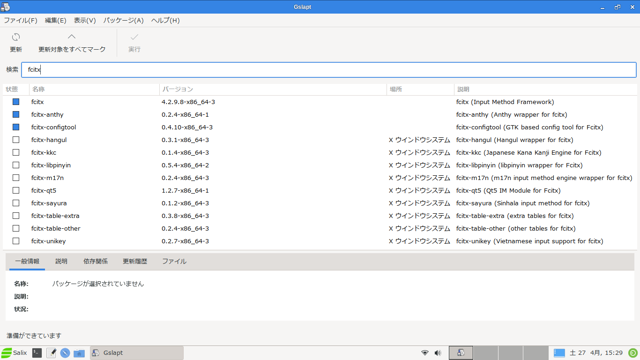
Task: Launch the terminal from the taskbar
Action: pos(37,353)
